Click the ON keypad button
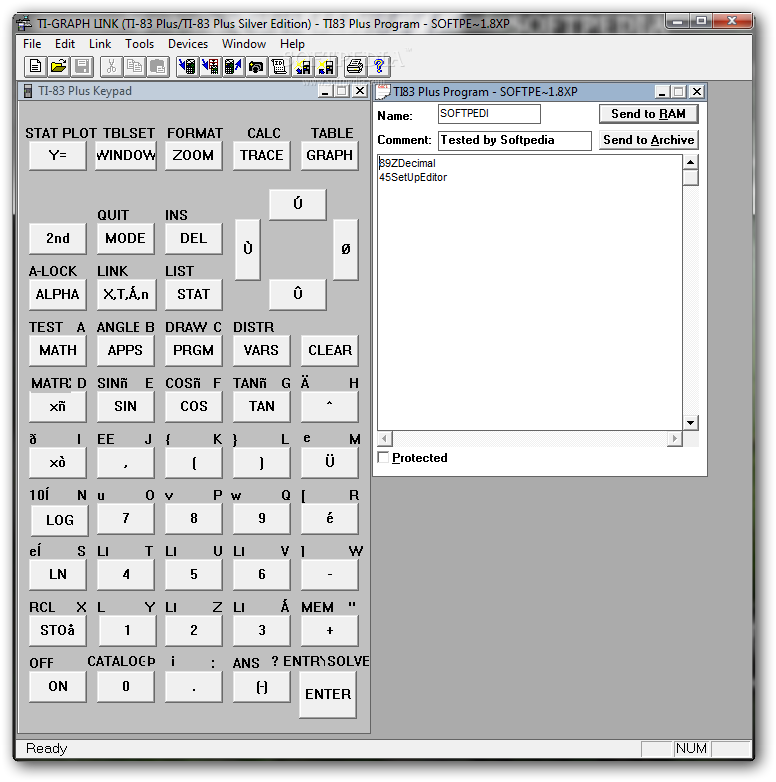Viewport: 776px width, 782px height. pos(58,687)
